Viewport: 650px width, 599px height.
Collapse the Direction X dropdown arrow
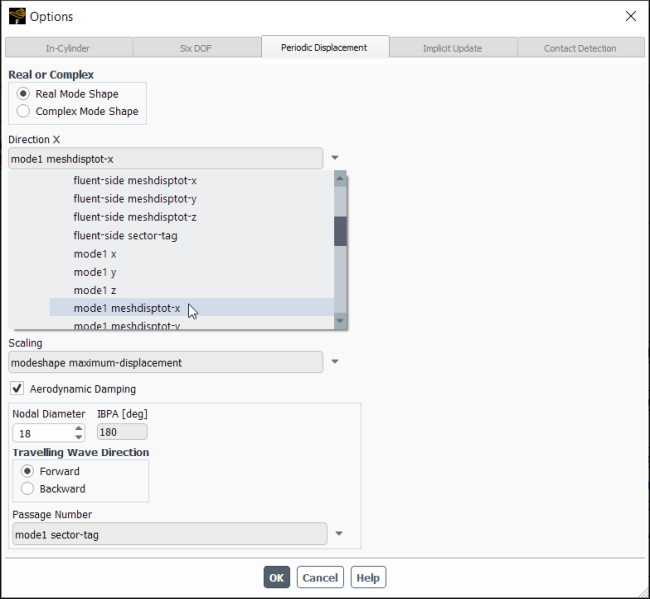tap(335, 158)
